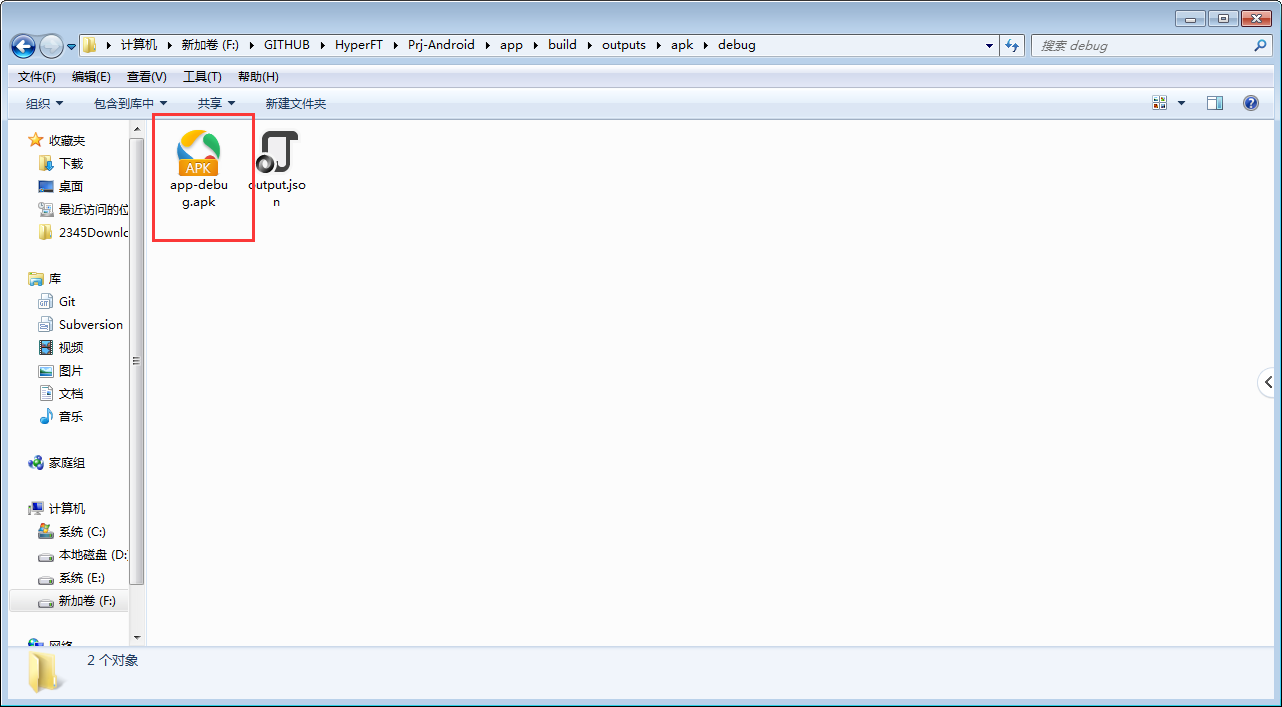Image resolution: width=1282 pixels, height=707 pixels.
Task: Go forward with the Forward arrow button
Action: point(51,46)
